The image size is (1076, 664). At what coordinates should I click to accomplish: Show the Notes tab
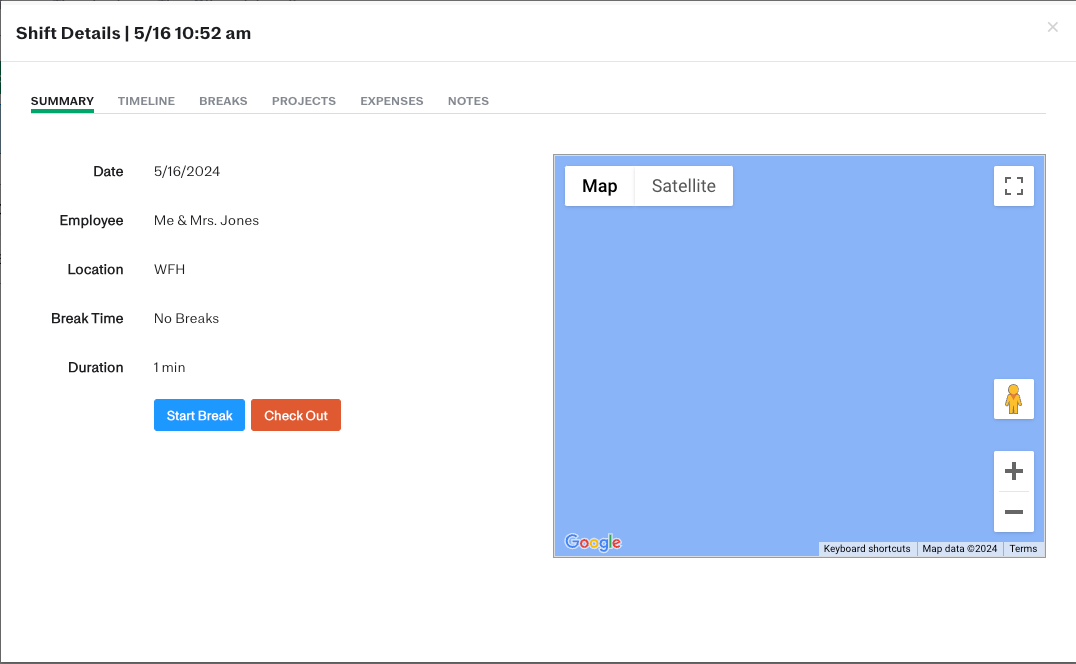pos(468,101)
